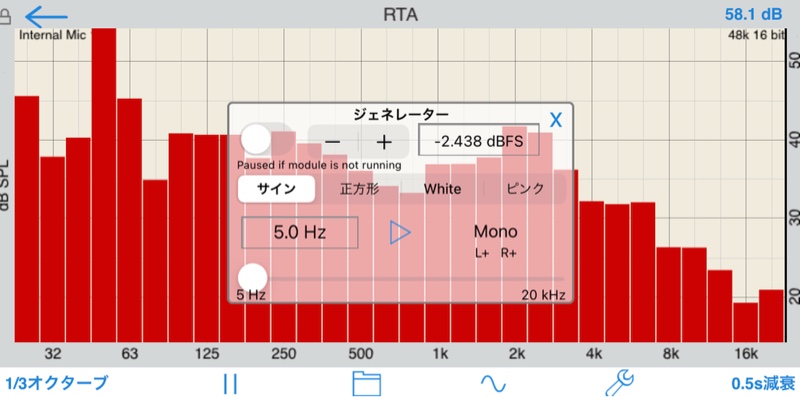This screenshot has width=800, height=397.
Task: Pause the RTA measurement
Action: pos(231,383)
